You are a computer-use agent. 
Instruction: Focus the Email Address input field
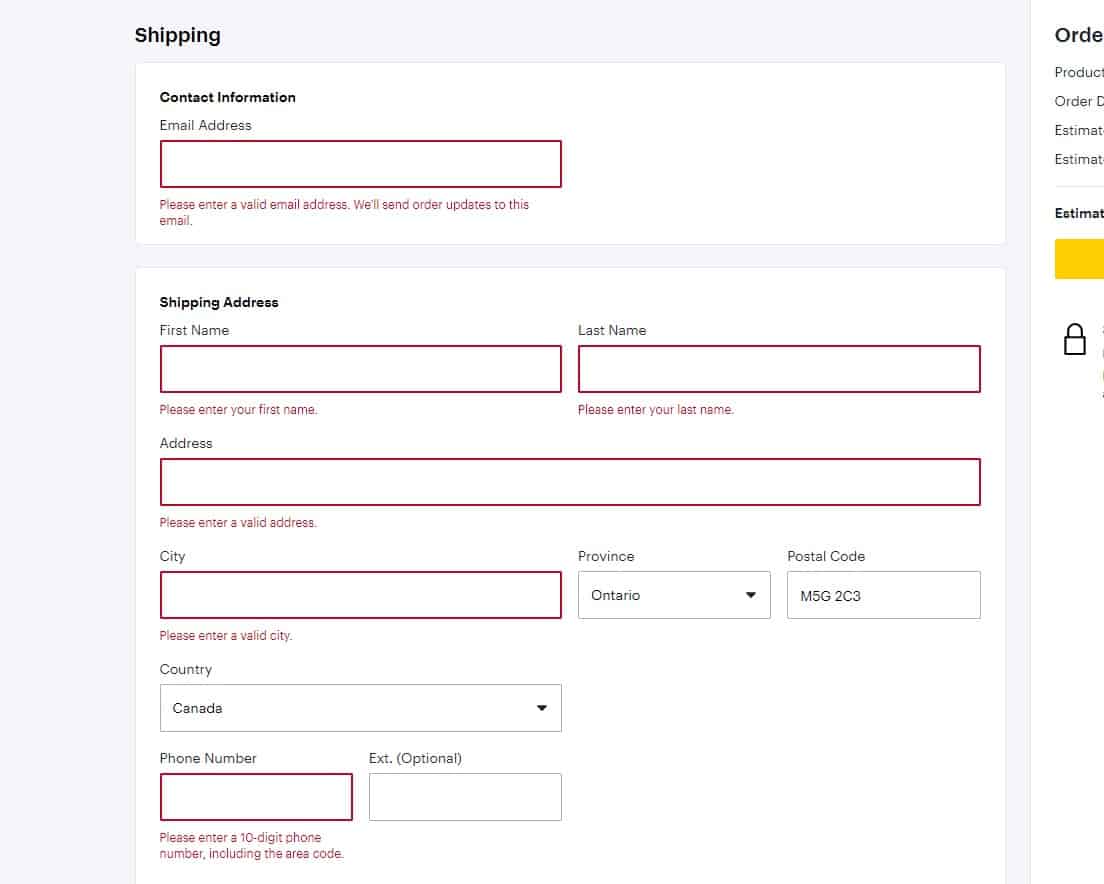360,164
